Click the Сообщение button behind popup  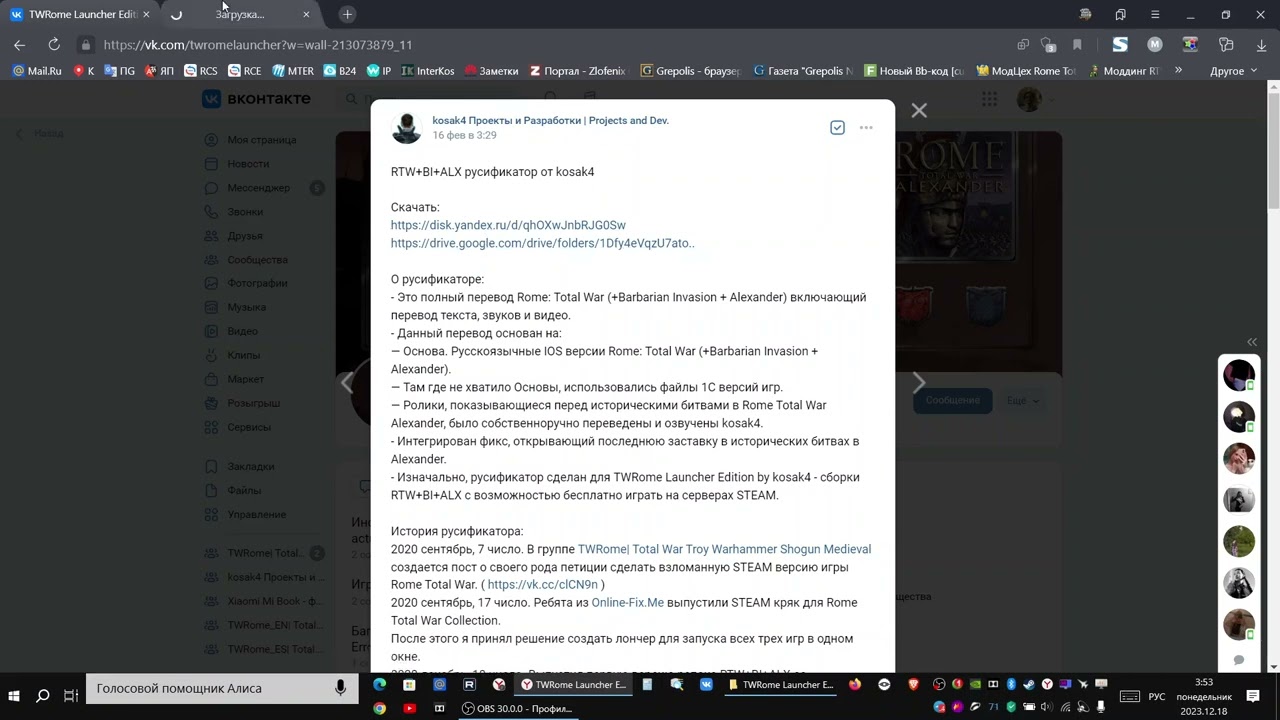pos(952,400)
